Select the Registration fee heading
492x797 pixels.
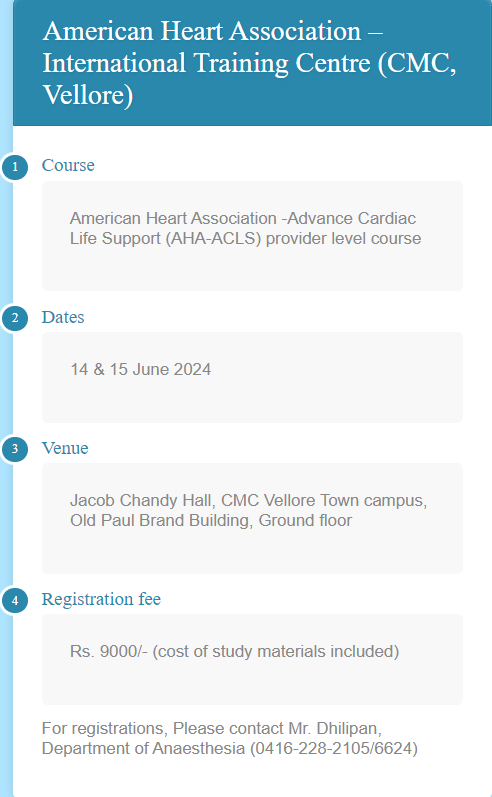(101, 599)
